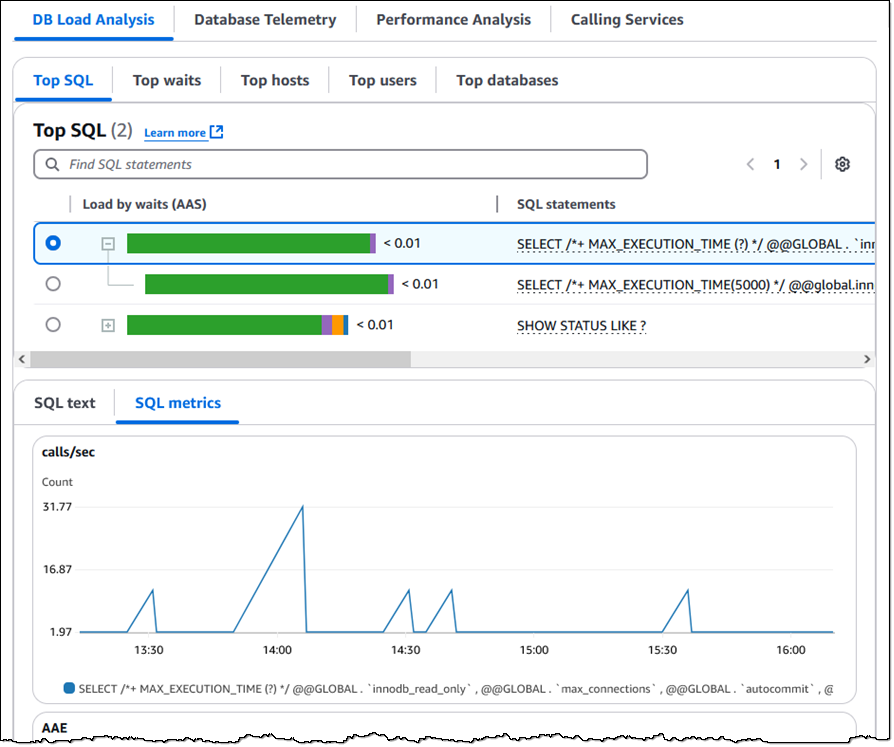894x747 pixels.
Task: Switch to Top databases tab
Action: pyautogui.click(x=507, y=80)
